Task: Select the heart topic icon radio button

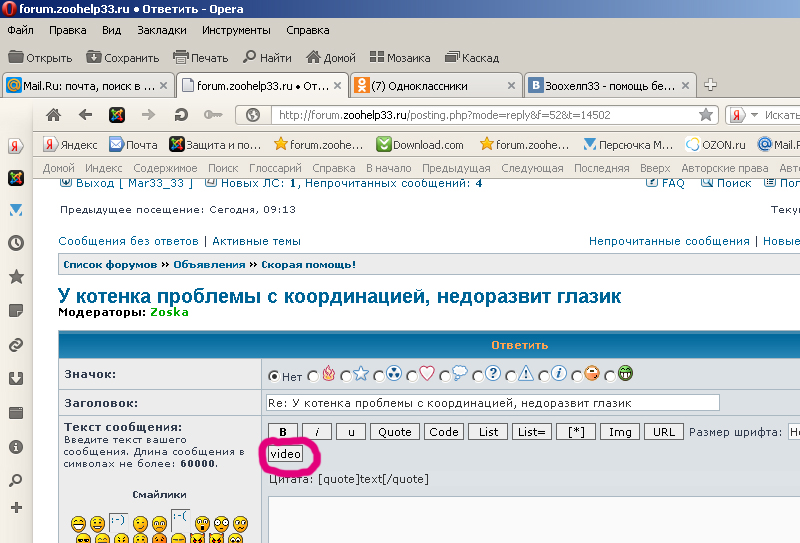Action: (410, 375)
